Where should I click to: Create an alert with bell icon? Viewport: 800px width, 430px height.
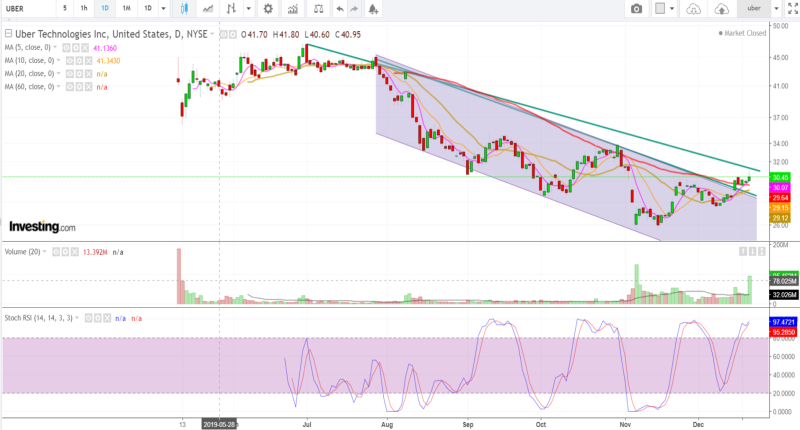(373, 9)
